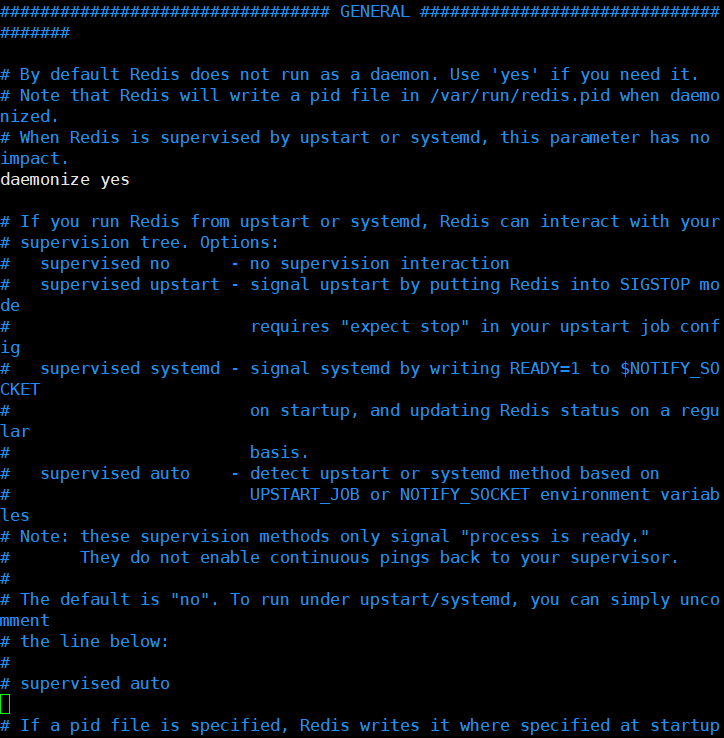Screen dimensions: 724x738
Task: Click the line starting 'By default Redis does not'
Action: pyautogui.click(x=350, y=75)
